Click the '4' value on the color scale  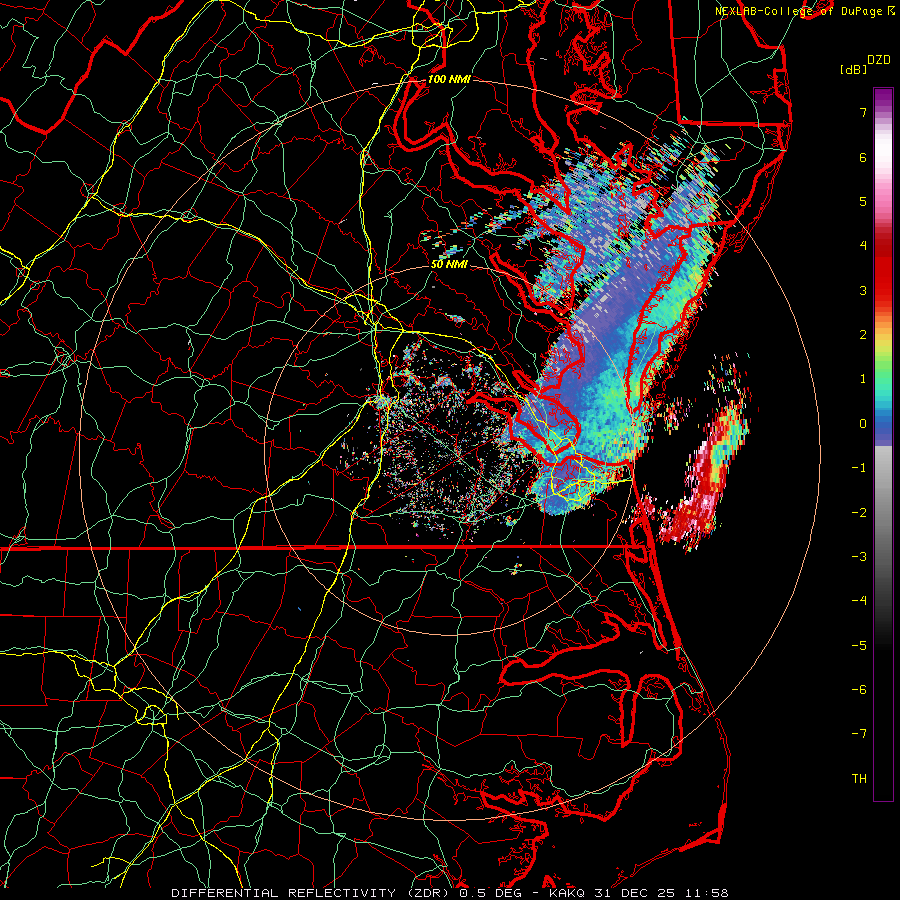[x=863, y=246]
